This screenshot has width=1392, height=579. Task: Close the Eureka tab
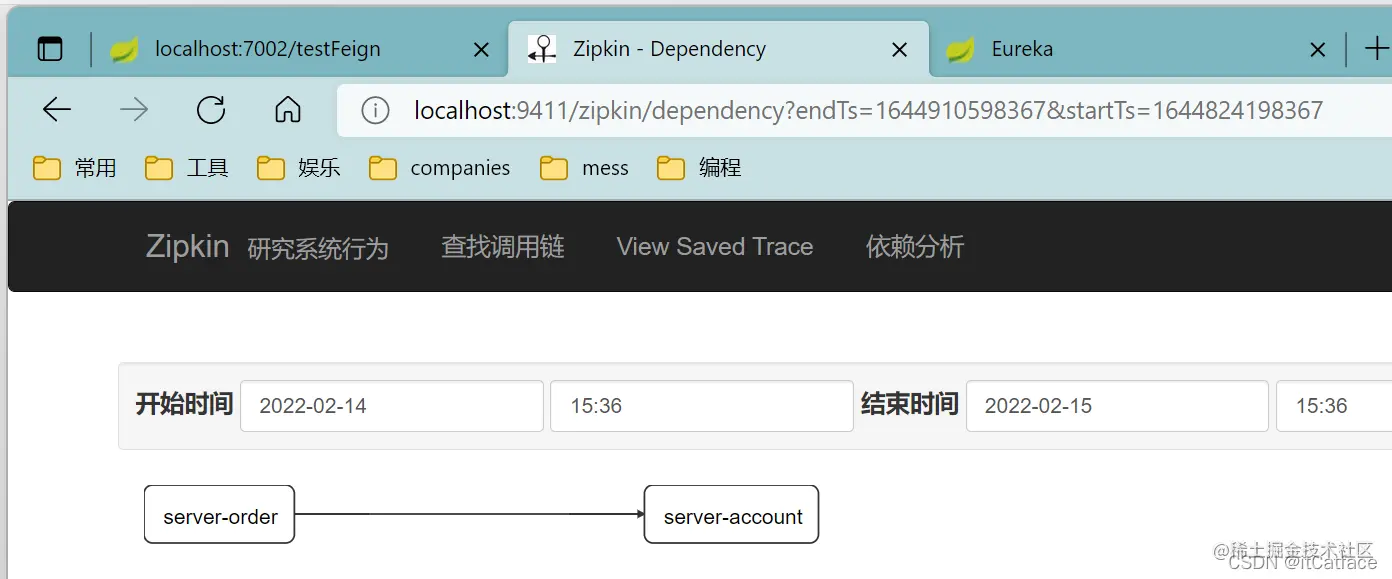coord(1318,49)
